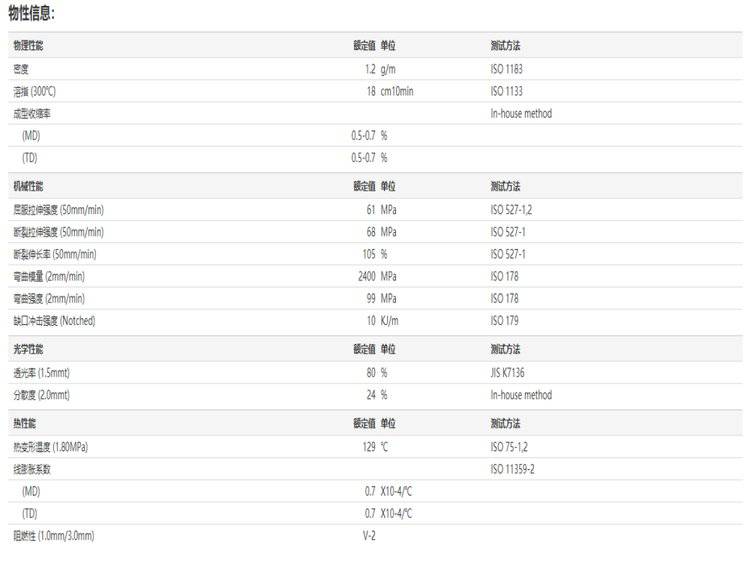The image size is (750, 563).
Task: Click the 光学性能 section header
Action: point(28,350)
